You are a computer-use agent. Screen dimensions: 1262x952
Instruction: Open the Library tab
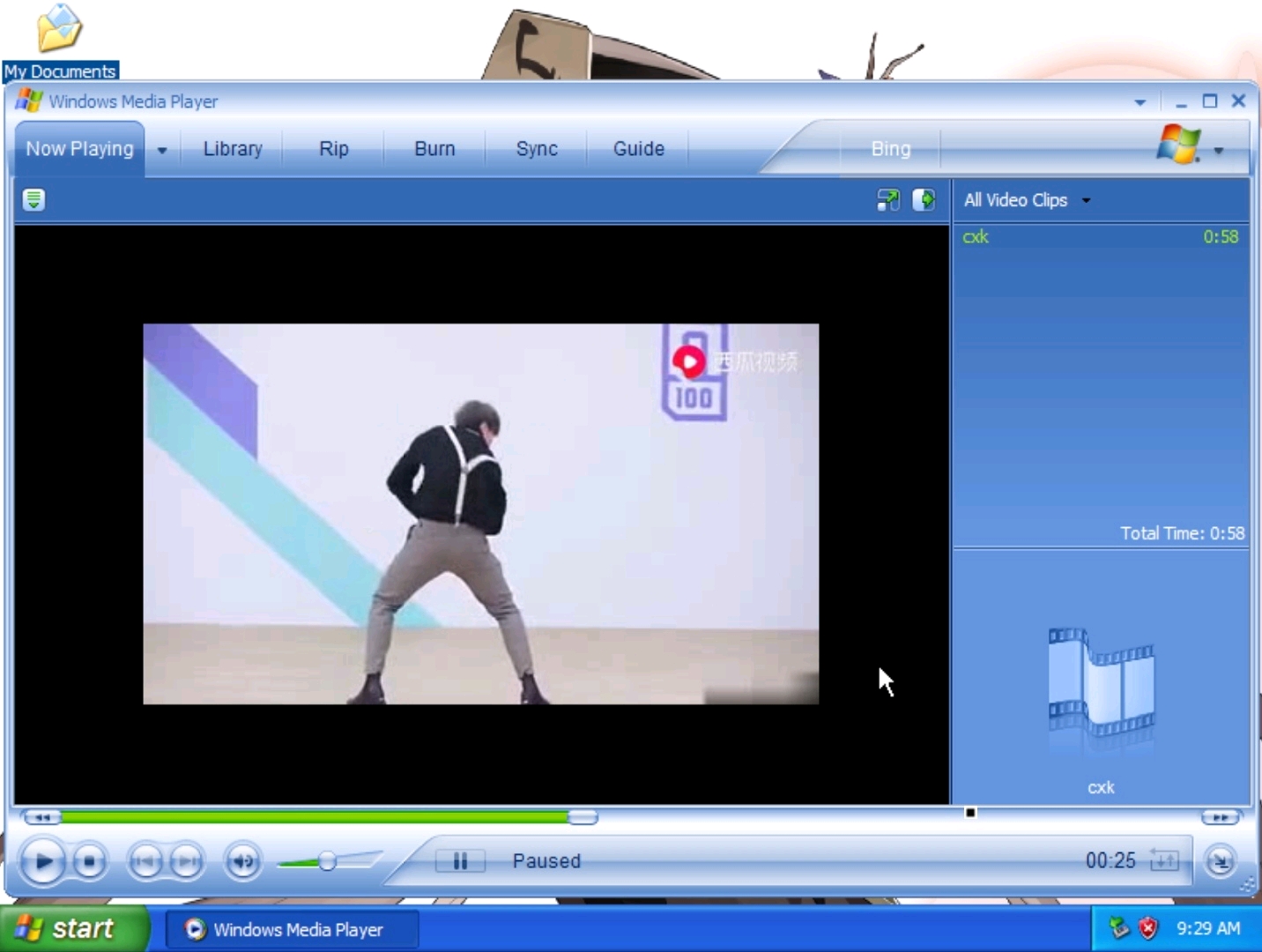[233, 149]
